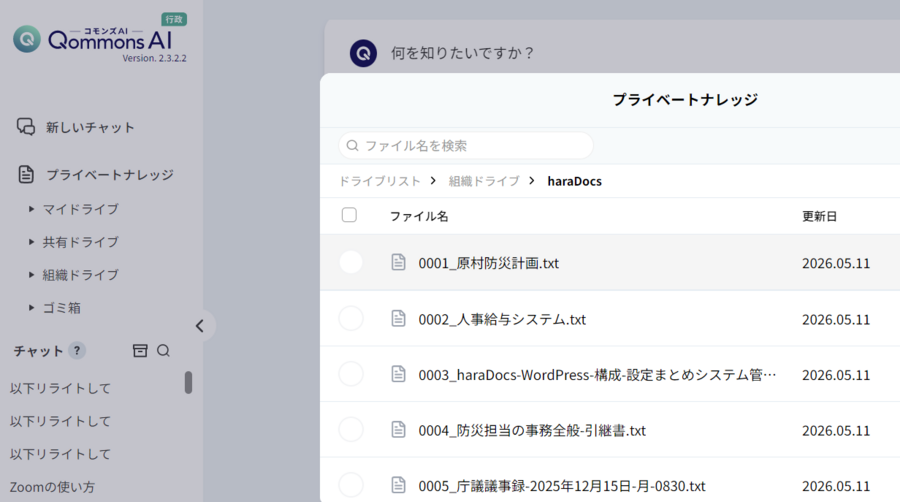This screenshot has width=900, height=502.
Task: Open the chat archive box icon
Action: [x=140, y=351]
